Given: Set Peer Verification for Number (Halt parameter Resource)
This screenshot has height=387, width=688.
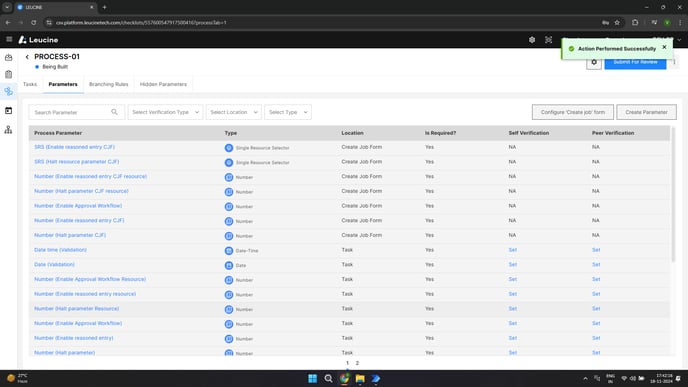Looking at the screenshot, I should point(596,308).
